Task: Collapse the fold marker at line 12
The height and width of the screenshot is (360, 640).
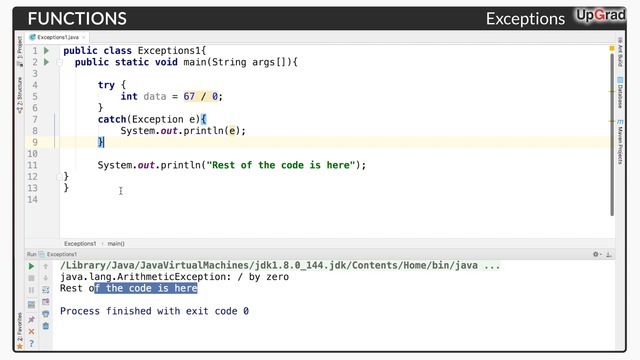Action: click(59, 176)
